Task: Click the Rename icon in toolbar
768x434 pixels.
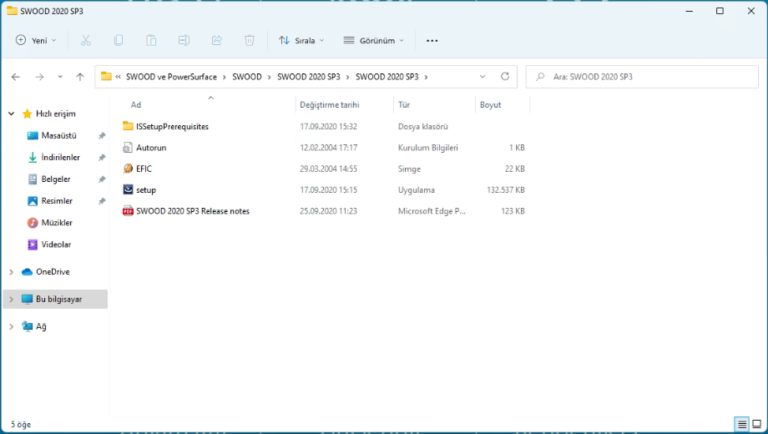Action: (184, 40)
